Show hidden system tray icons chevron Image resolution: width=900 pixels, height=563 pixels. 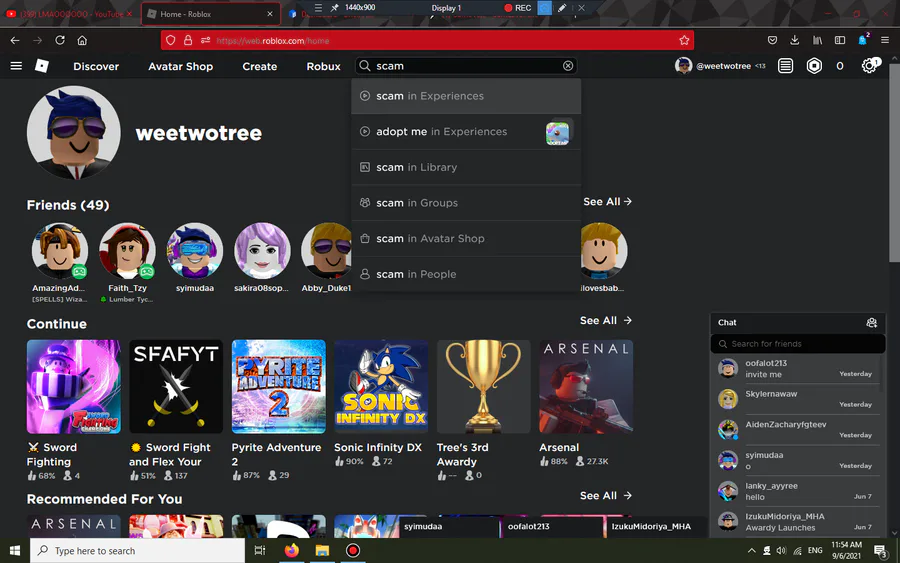751,550
